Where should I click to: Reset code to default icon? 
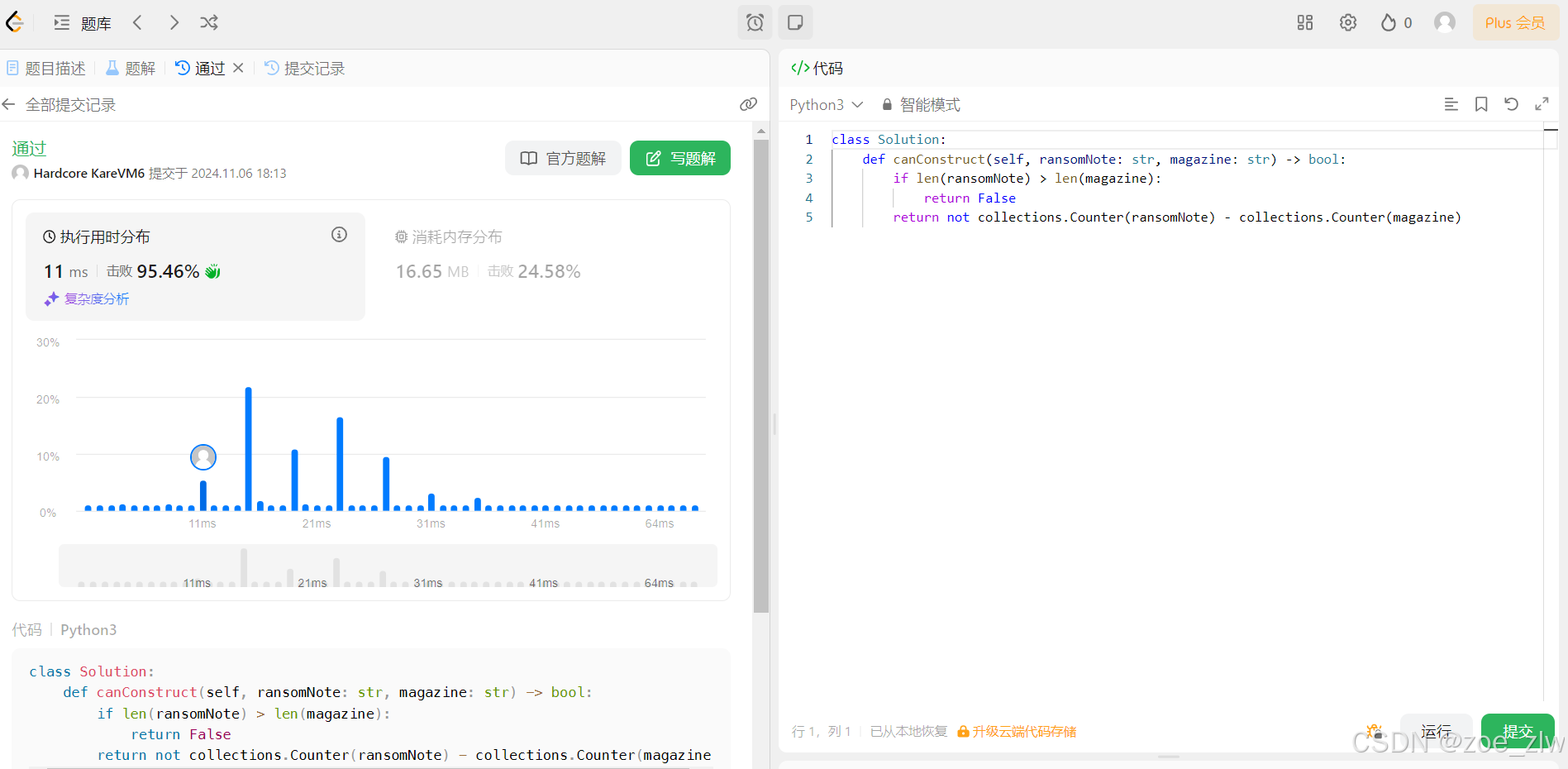1511,104
